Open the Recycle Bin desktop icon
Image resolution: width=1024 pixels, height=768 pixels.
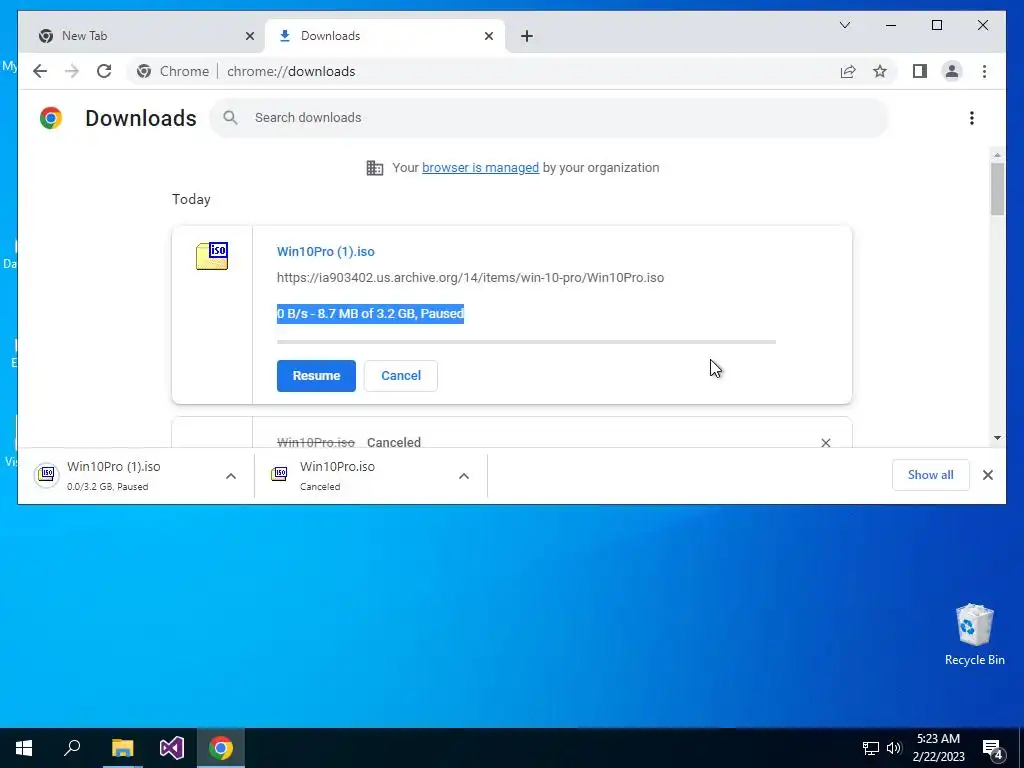[x=974, y=634]
